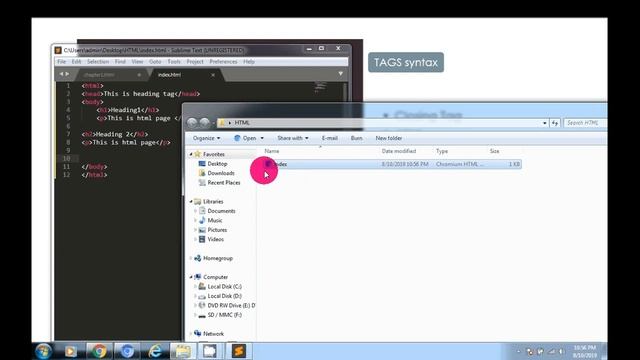Open the Sublime Text tab list dropdown arrow
Image resolution: width=640 pixels, height=360 pixels.
click(x=340, y=74)
